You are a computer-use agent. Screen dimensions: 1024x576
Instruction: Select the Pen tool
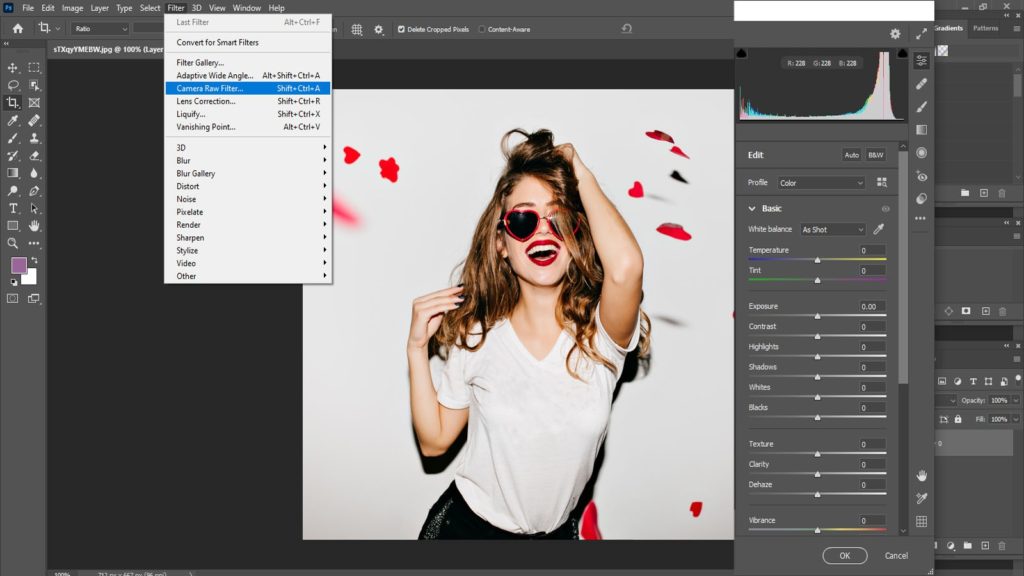(34, 191)
